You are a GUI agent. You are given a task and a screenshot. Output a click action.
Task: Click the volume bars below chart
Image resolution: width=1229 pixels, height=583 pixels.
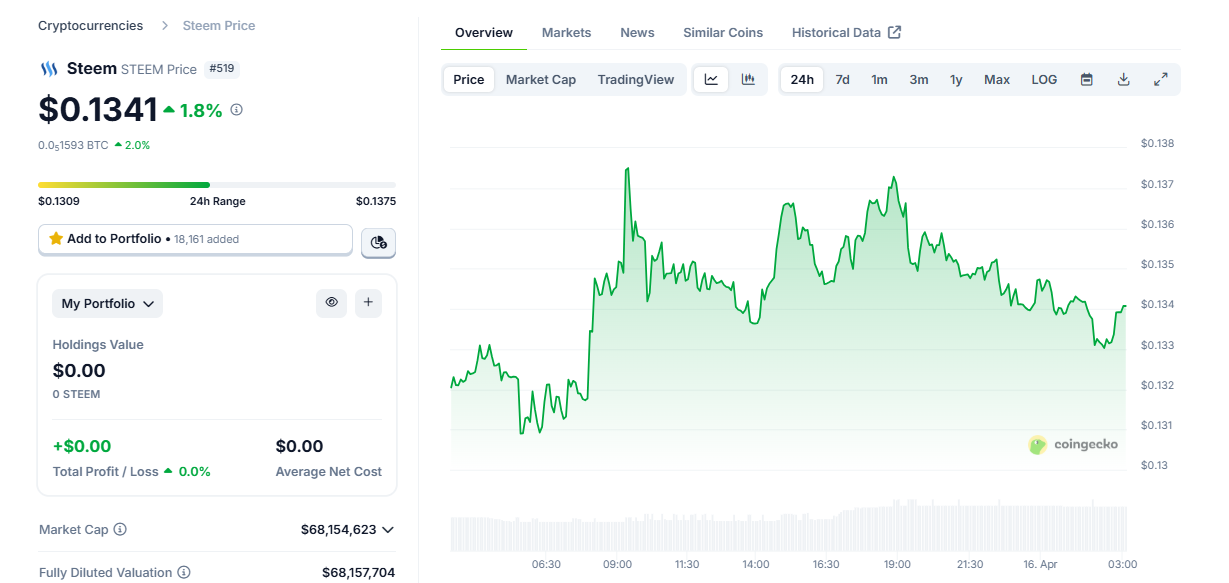click(x=789, y=528)
